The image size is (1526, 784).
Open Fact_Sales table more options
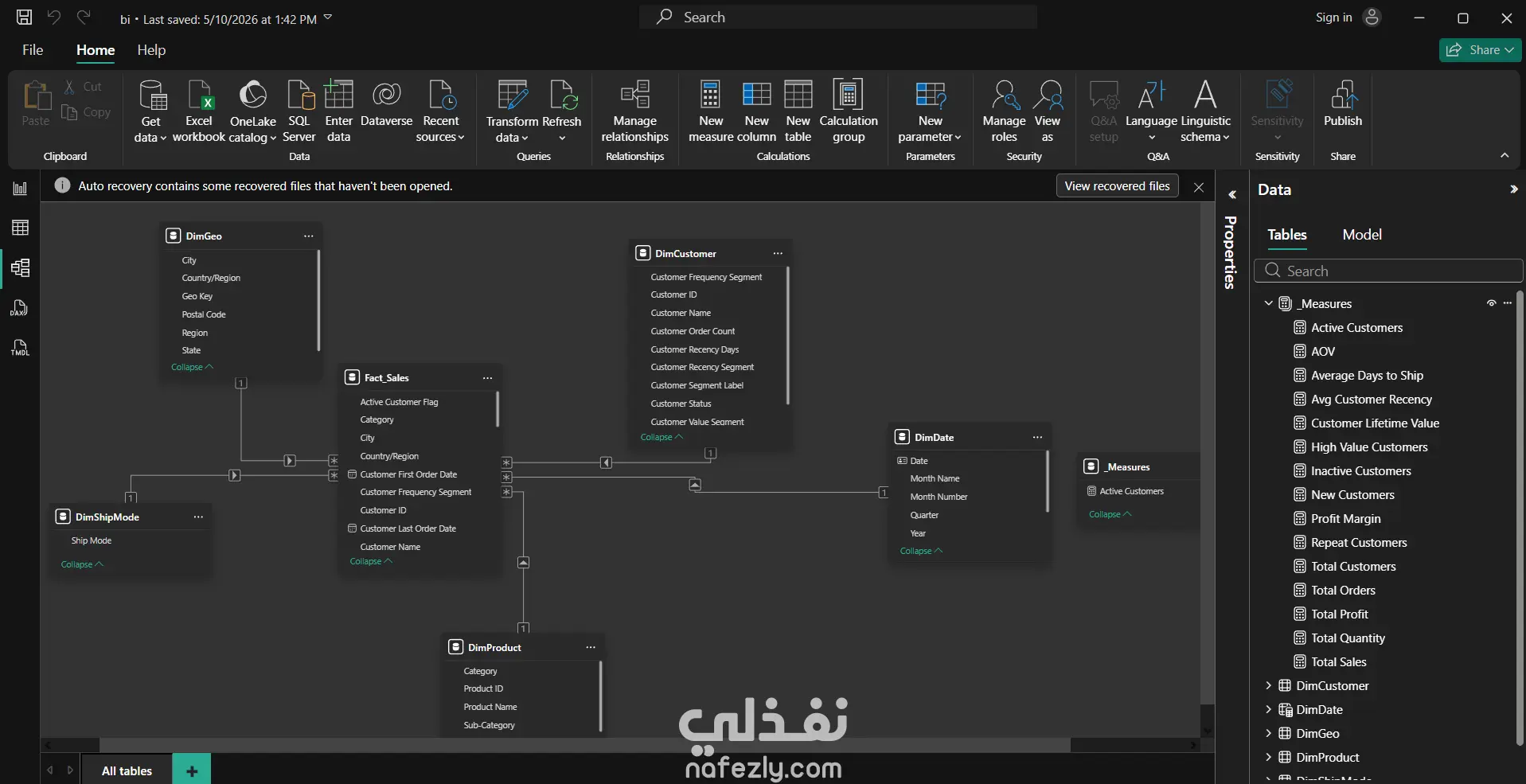[487, 378]
